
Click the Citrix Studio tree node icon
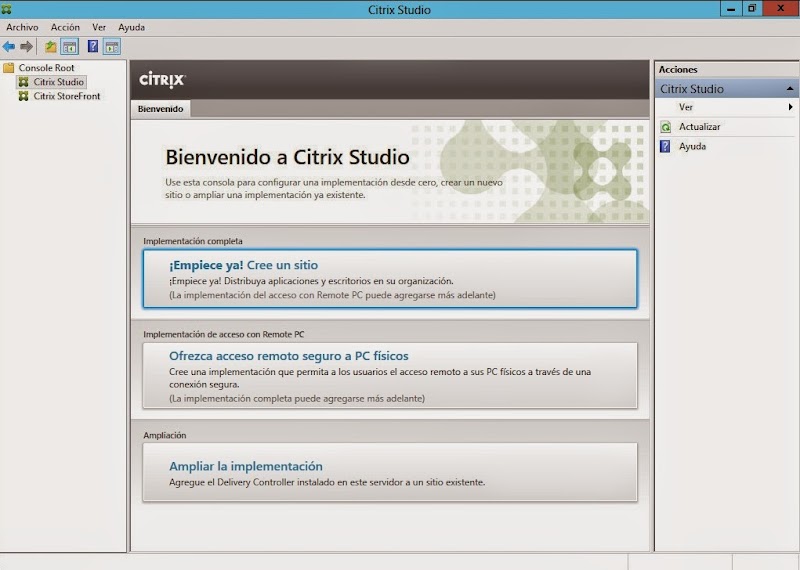click(23, 82)
